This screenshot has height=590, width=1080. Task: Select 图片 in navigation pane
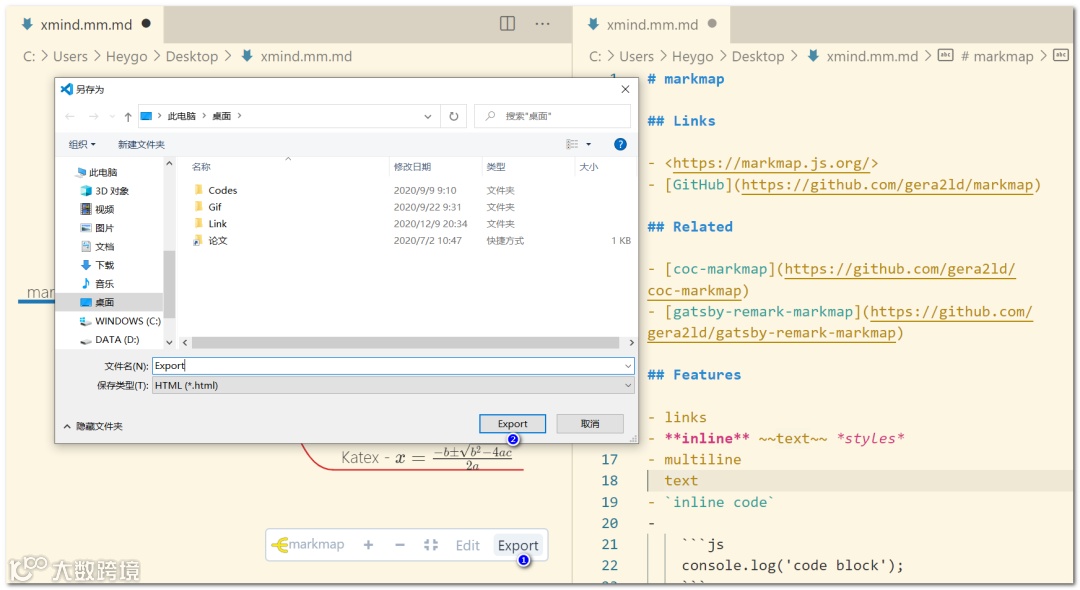[x=96, y=228]
